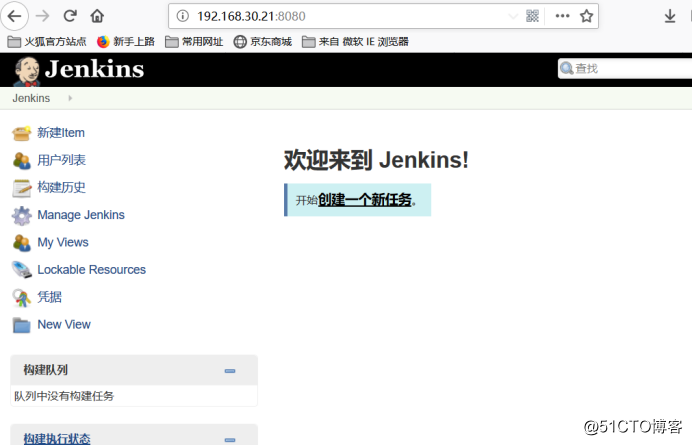Click the New View folder icon
The width and height of the screenshot is (692, 445).
22,325
